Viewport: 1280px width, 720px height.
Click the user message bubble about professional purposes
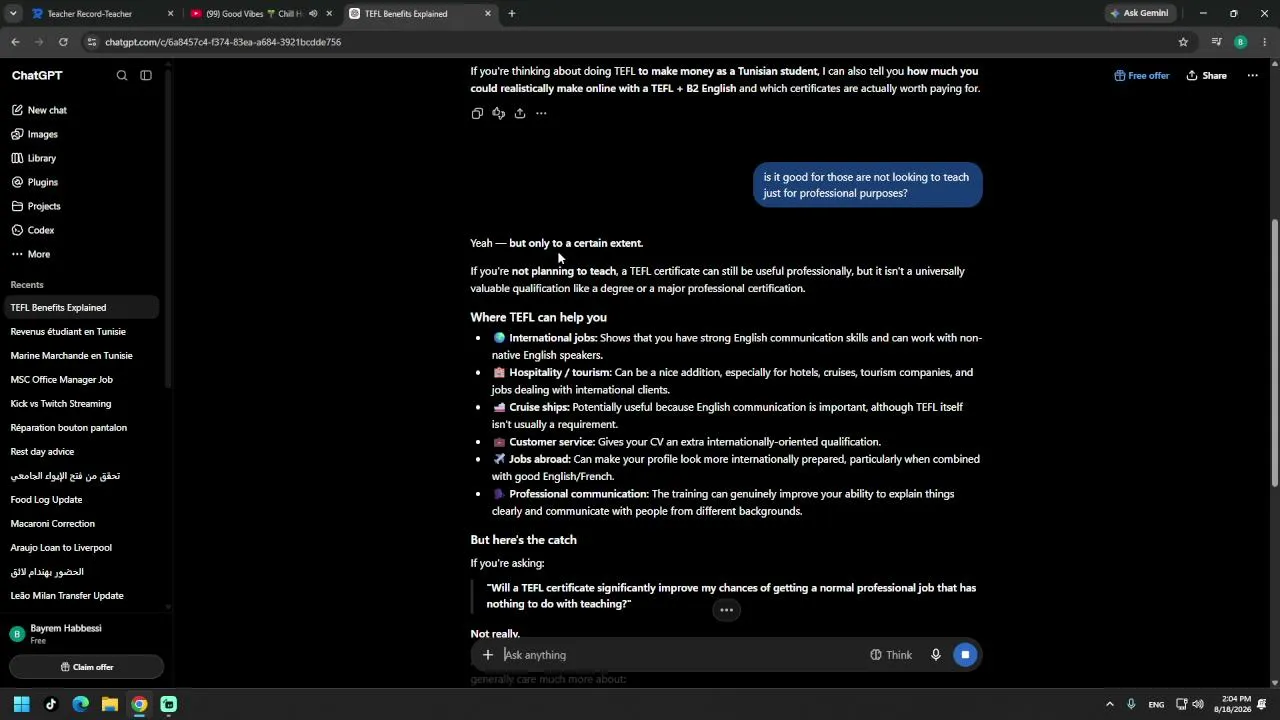pyautogui.click(x=867, y=185)
